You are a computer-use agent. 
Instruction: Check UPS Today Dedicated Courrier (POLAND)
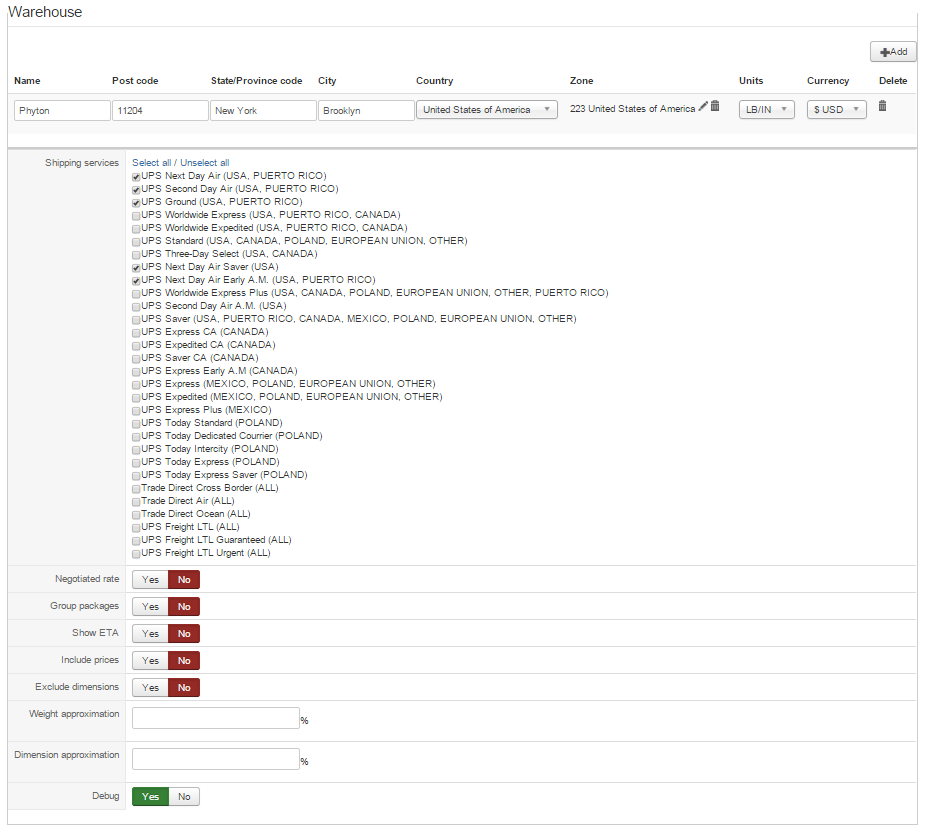click(x=136, y=437)
